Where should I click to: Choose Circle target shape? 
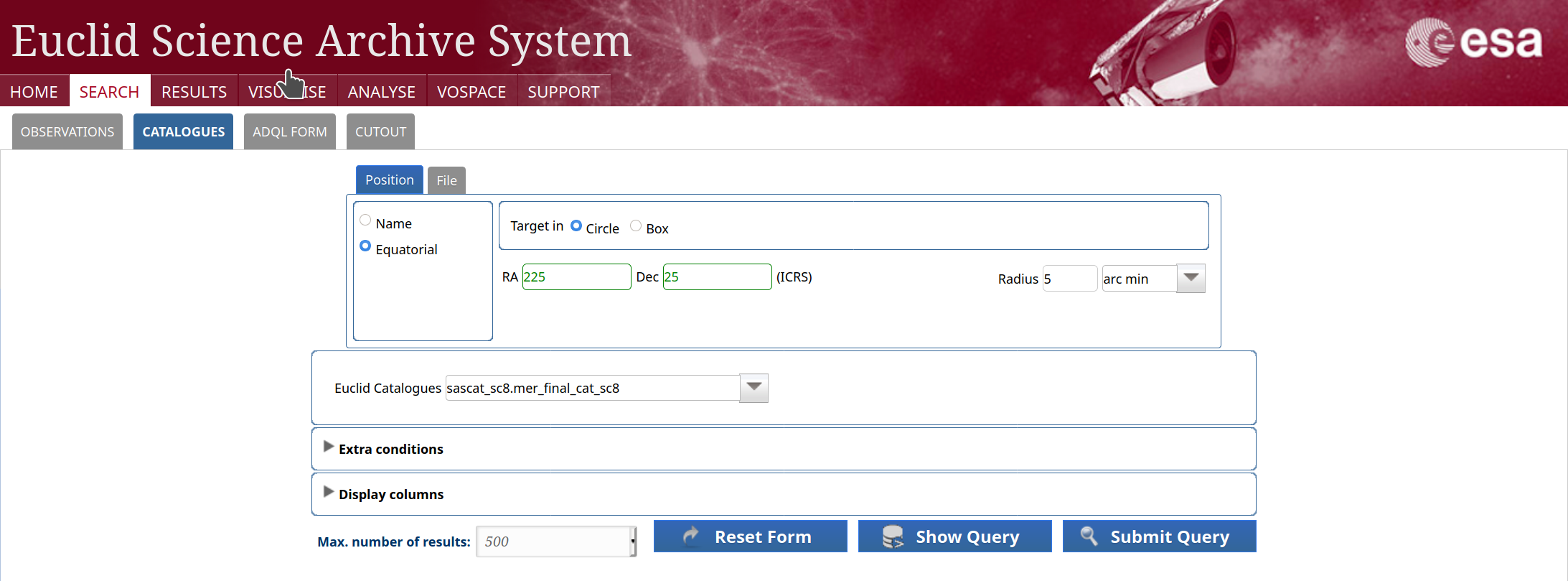(576, 226)
